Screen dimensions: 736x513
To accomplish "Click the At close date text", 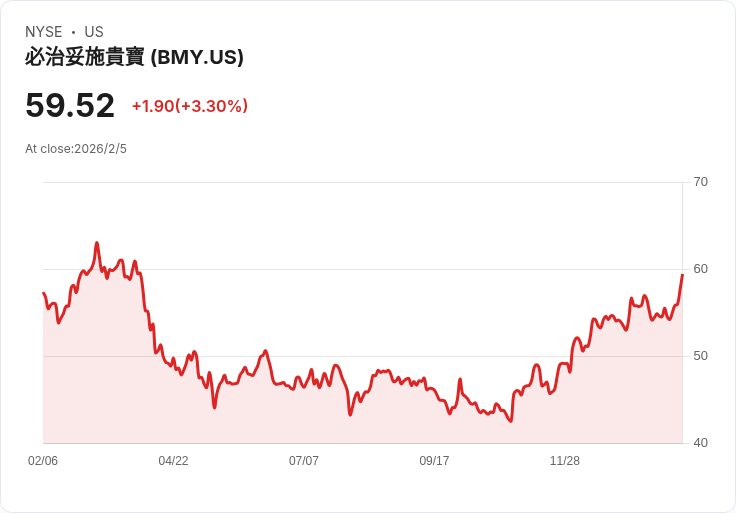I will (x=76, y=149).
